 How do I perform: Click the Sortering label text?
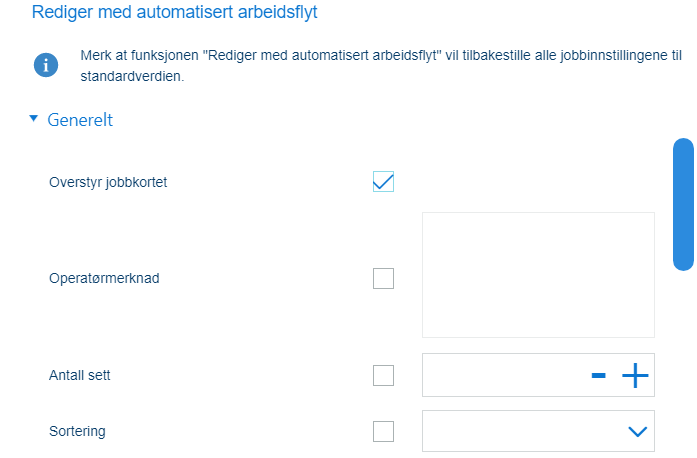tap(77, 431)
